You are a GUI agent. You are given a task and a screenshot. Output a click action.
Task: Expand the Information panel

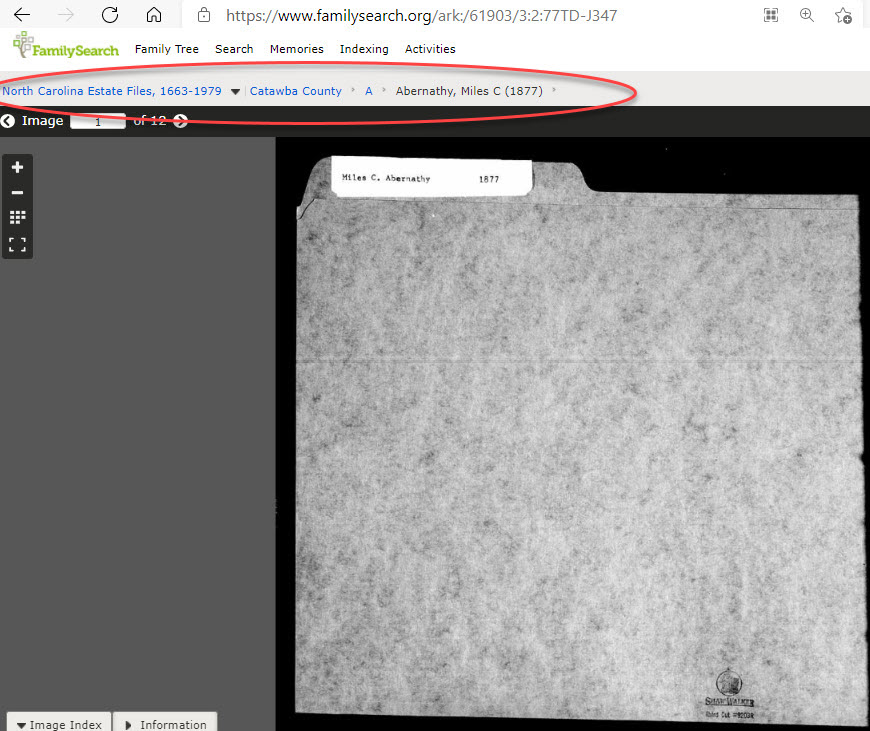pos(165,722)
